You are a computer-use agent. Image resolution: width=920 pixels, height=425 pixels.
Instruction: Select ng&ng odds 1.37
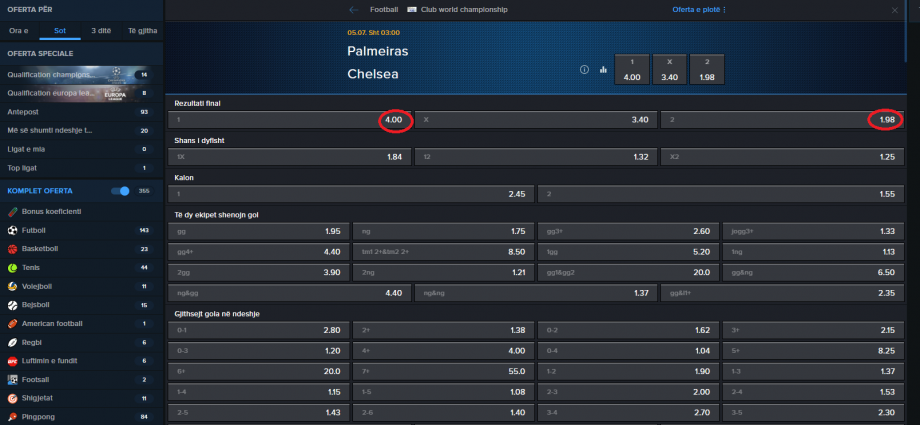535,293
